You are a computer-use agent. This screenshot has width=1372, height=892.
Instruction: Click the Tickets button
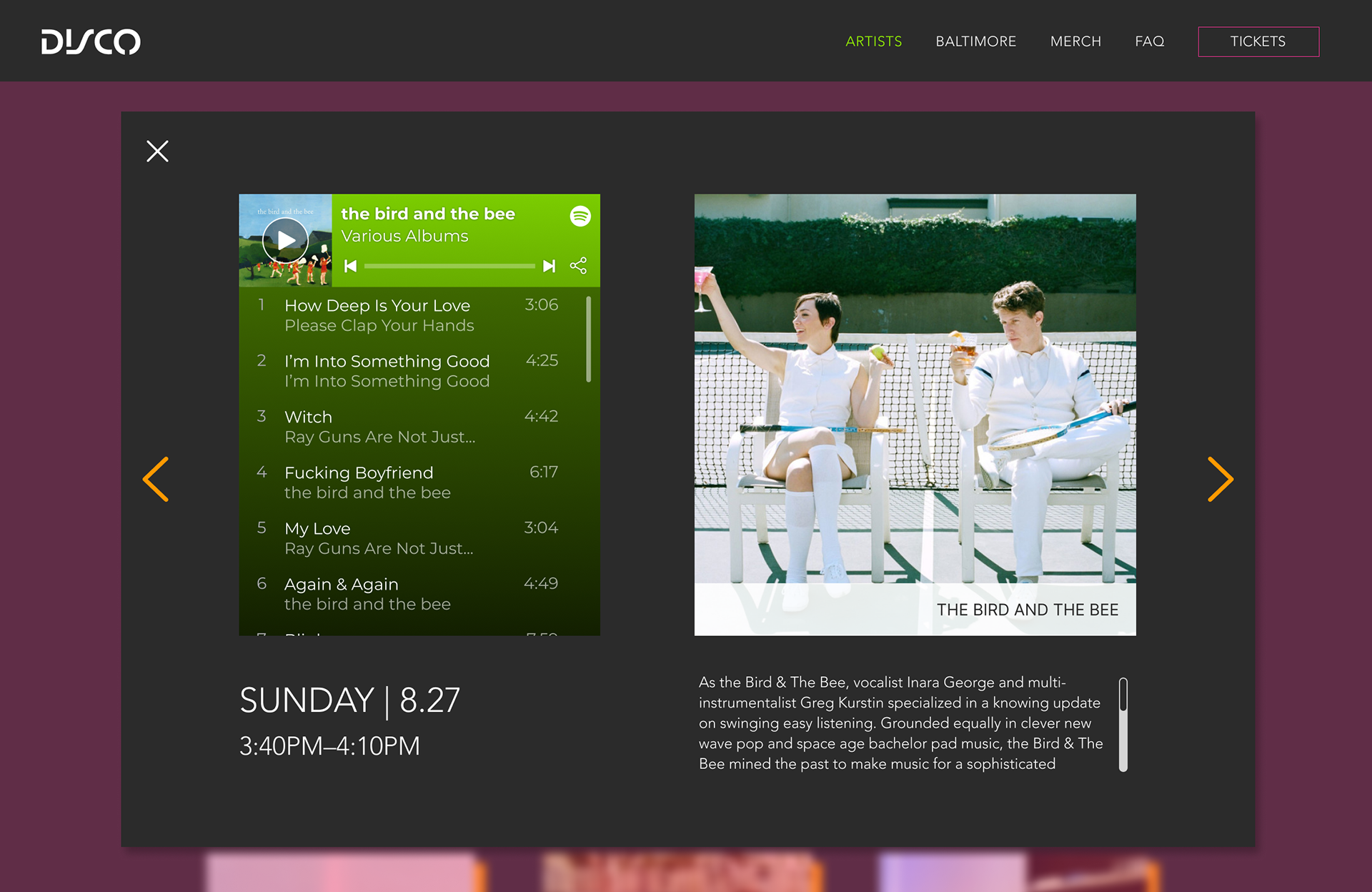coord(1258,41)
